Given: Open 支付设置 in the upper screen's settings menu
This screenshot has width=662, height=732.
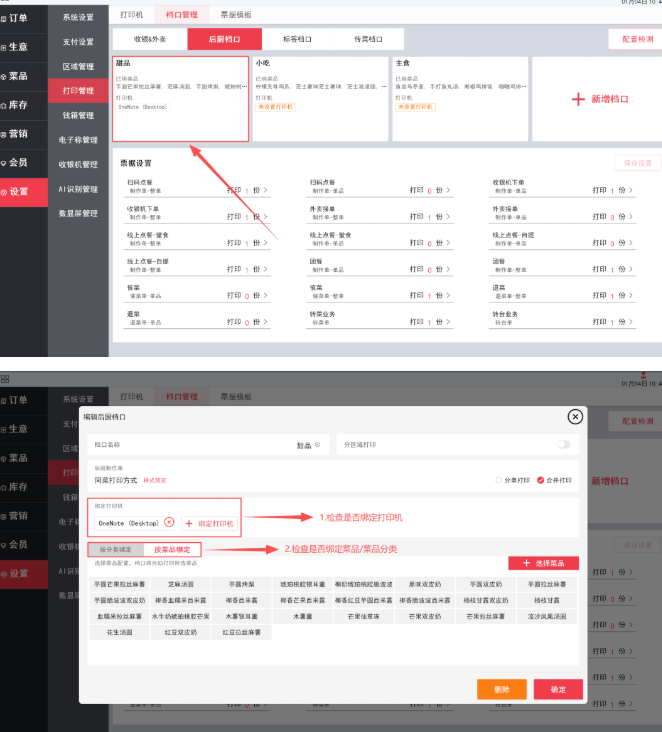Looking at the screenshot, I should [x=78, y=42].
